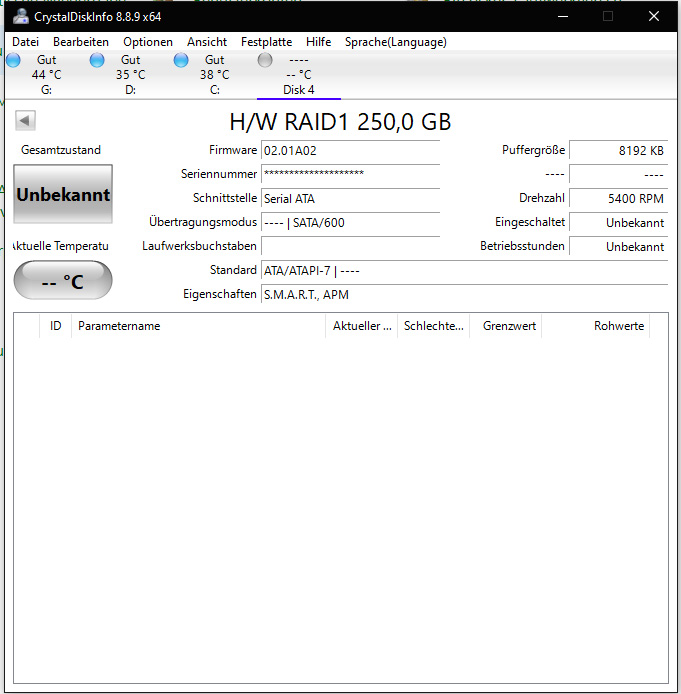Click the Eigenschaften field S.M.A.R.T., APM
Screen dimensions: 681x694
click(465, 294)
